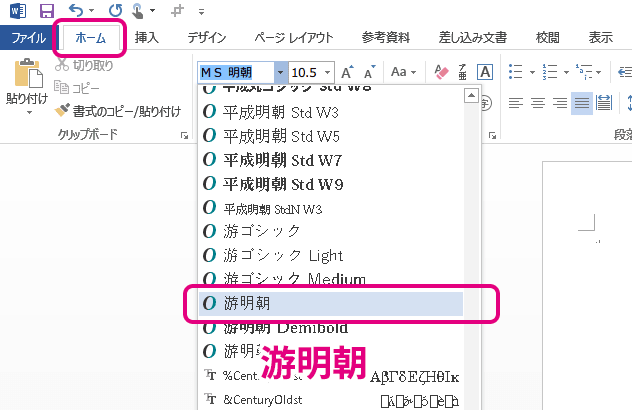
Task: Open the 表示 tab
Action: point(601,37)
